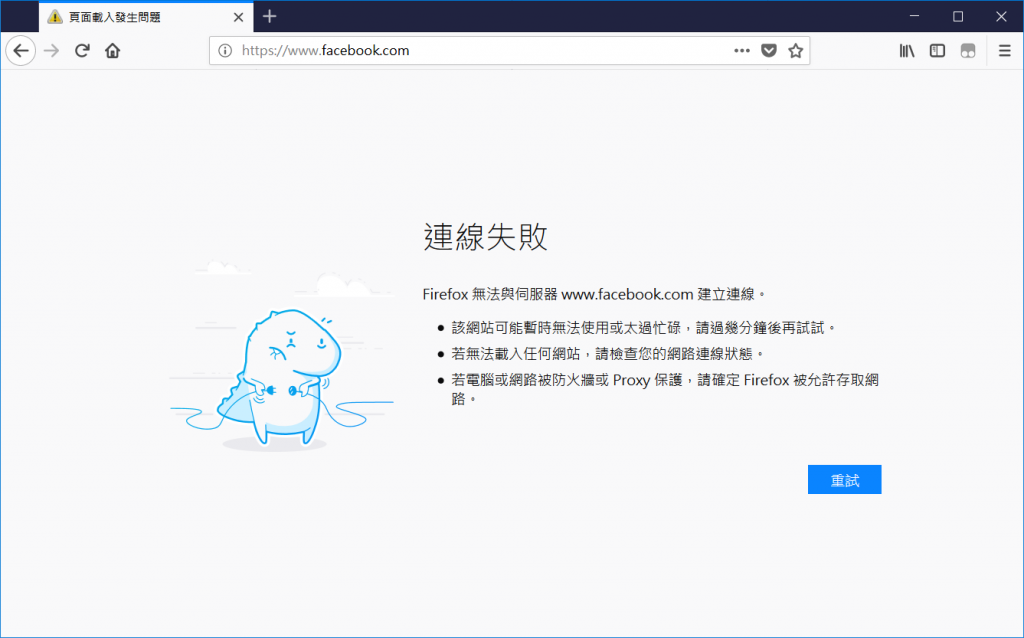This screenshot has height=638, width=1024.
Task: Open the page actions three-dot menu
Action: point(742,50)
